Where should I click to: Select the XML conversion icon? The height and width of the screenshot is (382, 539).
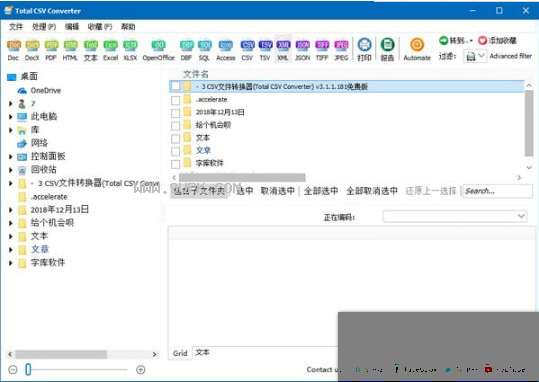(283, 50)
